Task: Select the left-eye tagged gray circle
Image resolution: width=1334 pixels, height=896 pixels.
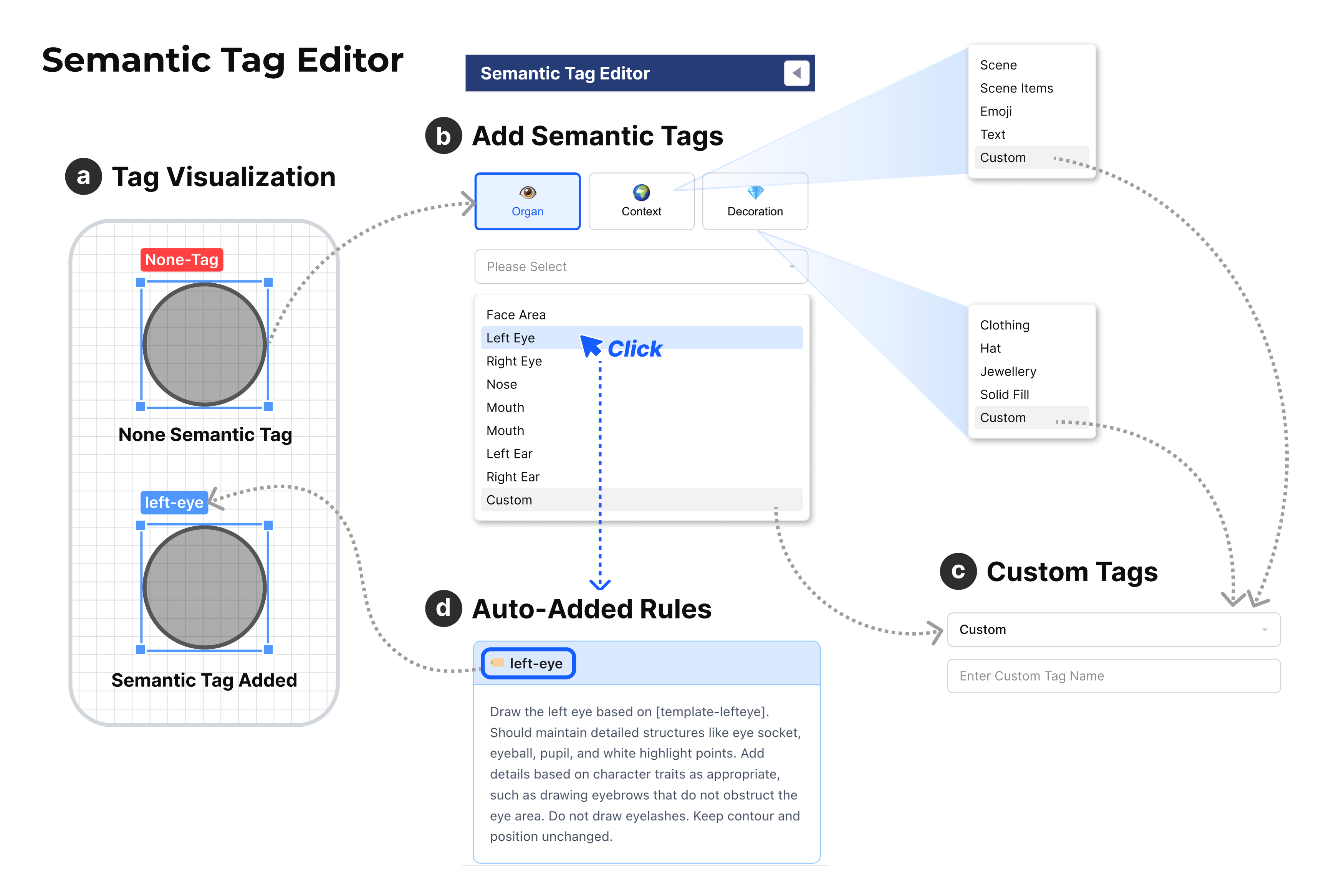Action: [204, 587]
